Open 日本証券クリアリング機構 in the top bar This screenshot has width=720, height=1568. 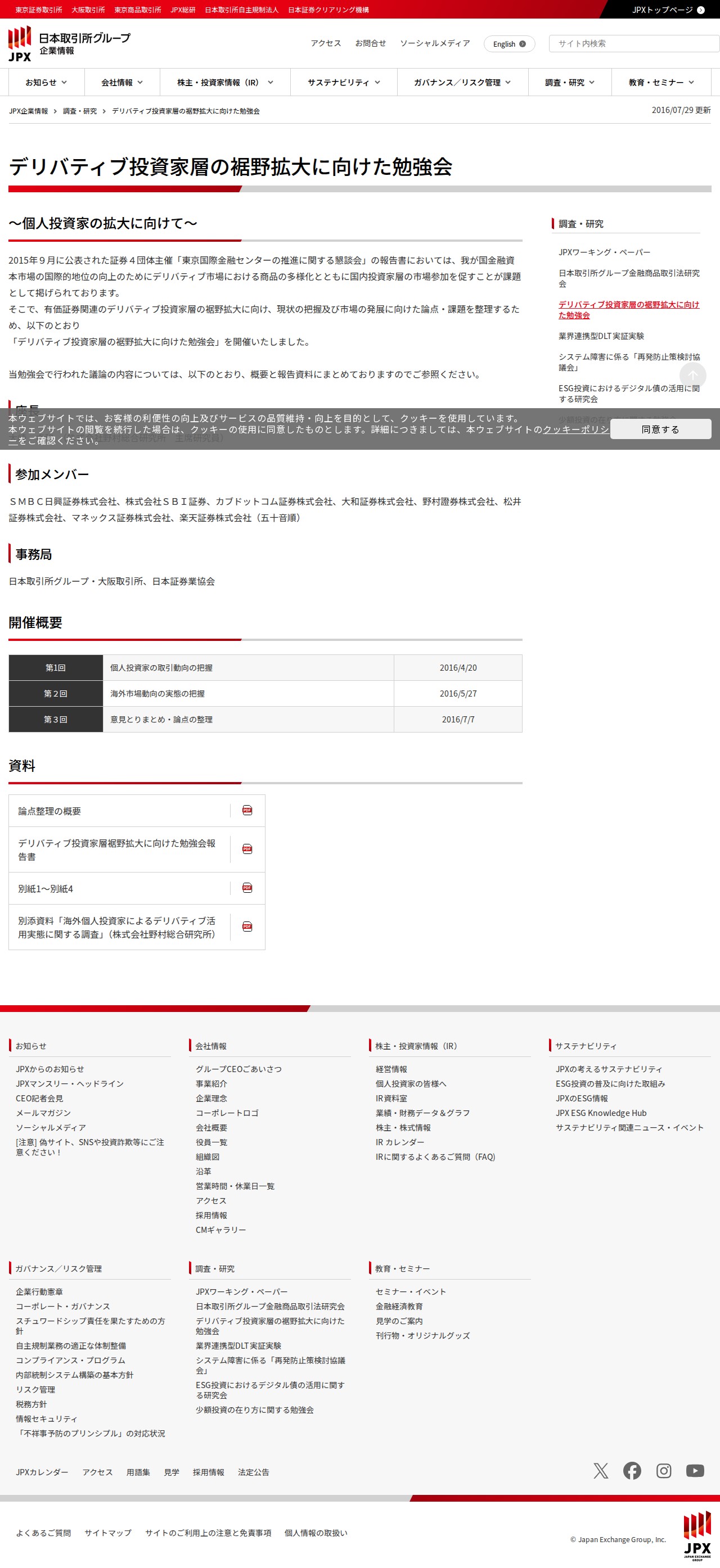click(x=328, y=10)
